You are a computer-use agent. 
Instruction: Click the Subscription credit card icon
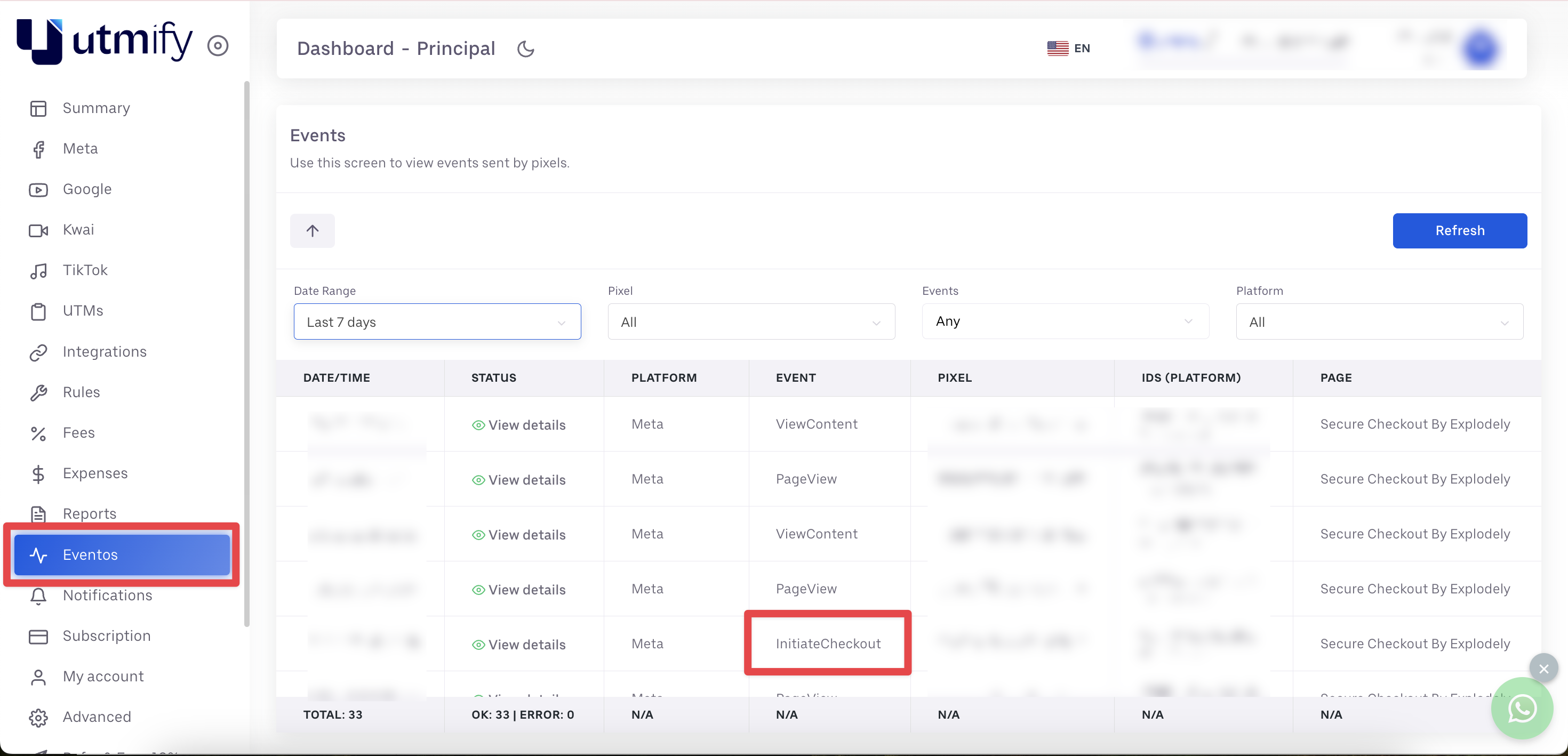[38, 637]
